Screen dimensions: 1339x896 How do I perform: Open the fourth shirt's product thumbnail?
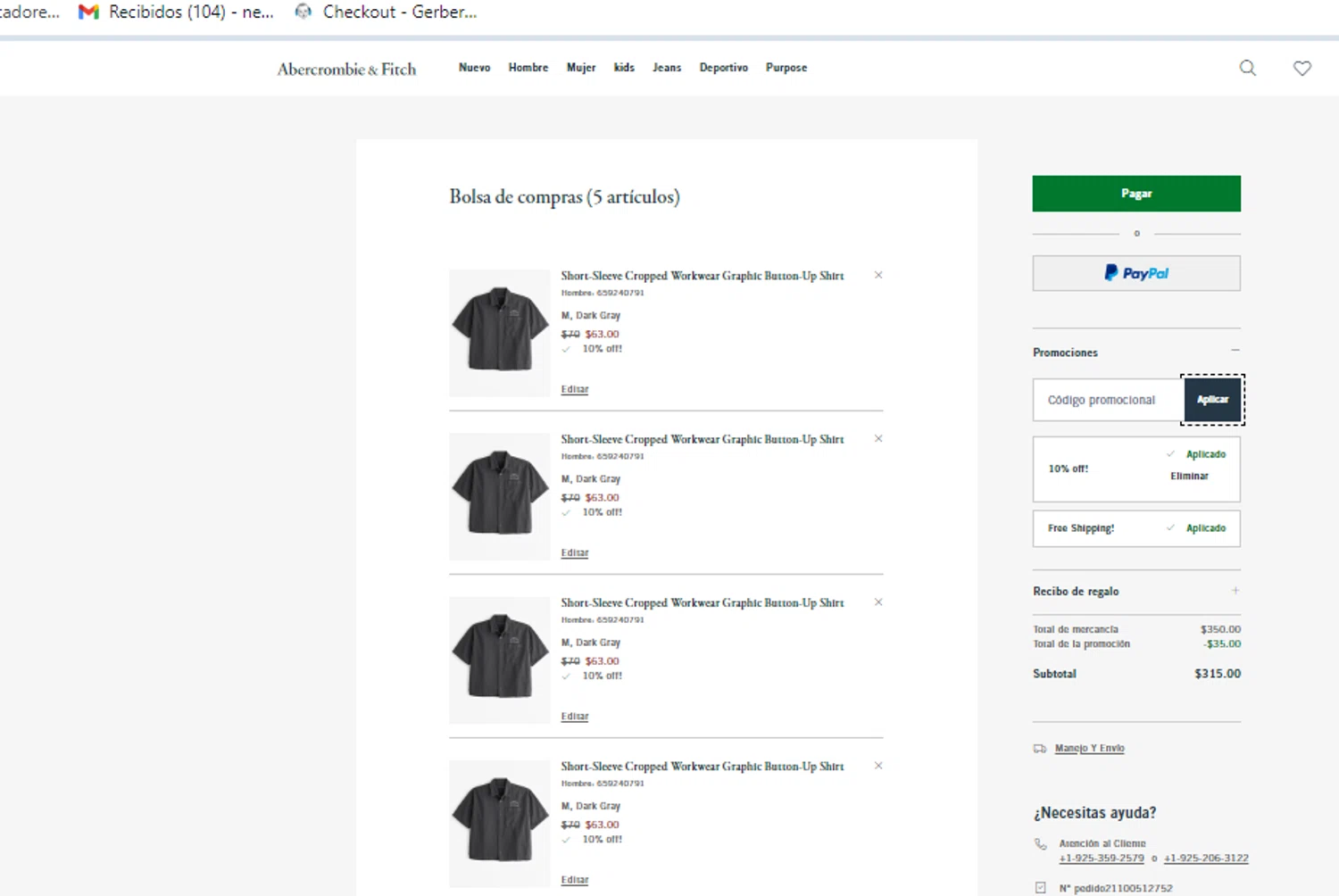point(500,824)
